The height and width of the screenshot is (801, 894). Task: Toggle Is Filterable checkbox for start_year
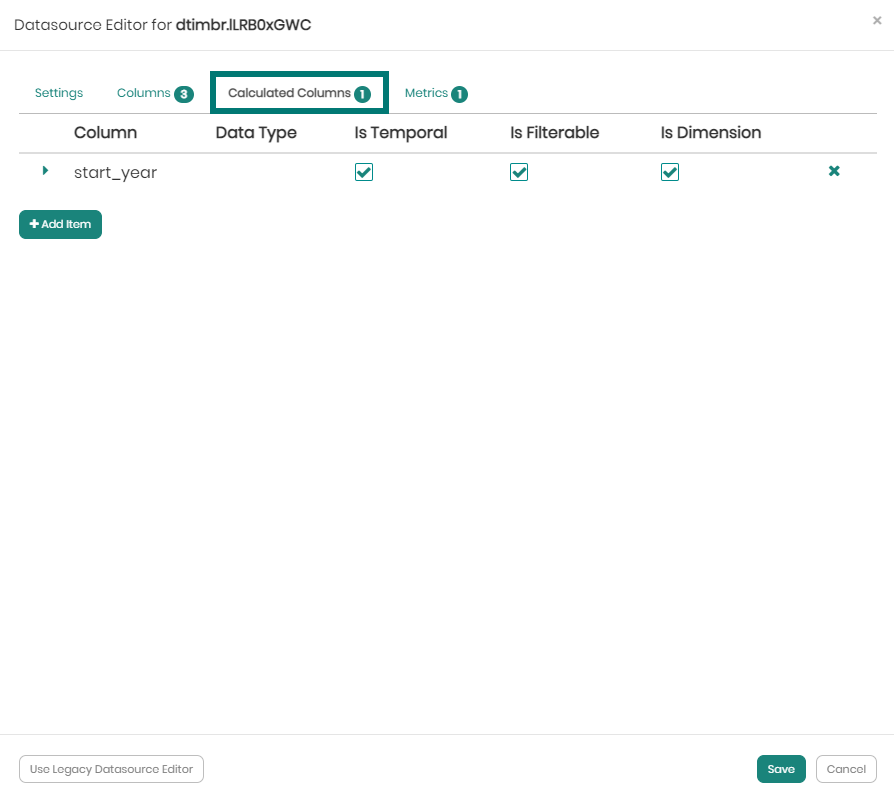click(x=519, y=172)
